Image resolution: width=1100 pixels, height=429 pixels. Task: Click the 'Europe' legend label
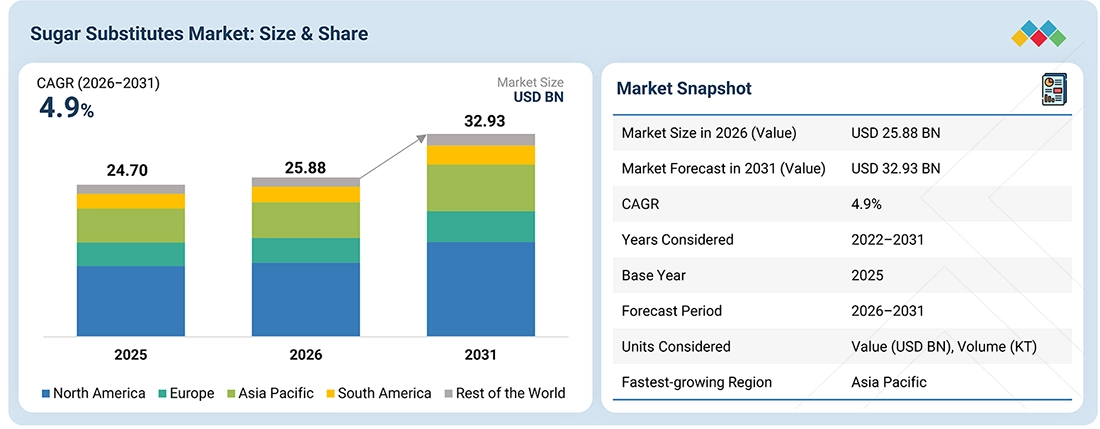tap(192, 393)
